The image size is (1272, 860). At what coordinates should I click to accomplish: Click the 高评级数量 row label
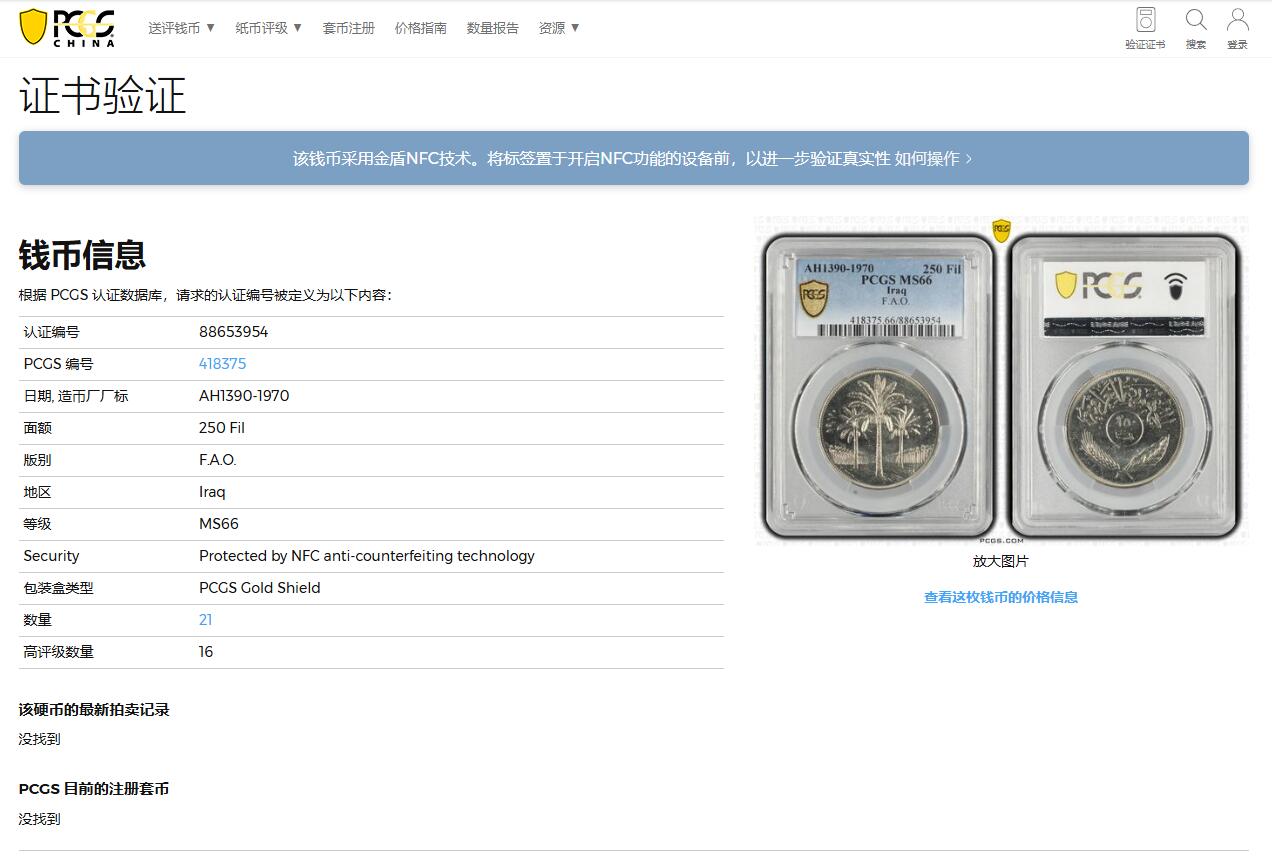coord(58,652)
